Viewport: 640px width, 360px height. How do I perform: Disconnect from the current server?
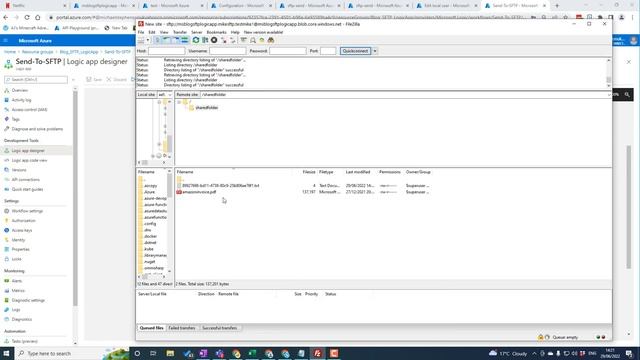pyautogui.click(x=224, y=40)
